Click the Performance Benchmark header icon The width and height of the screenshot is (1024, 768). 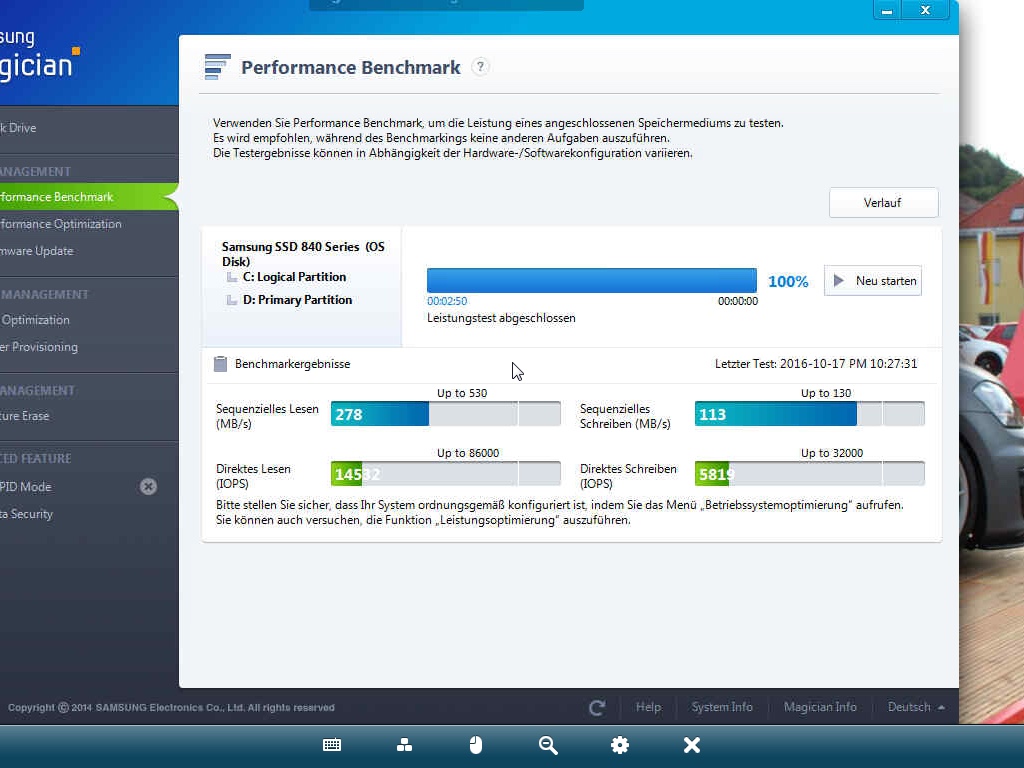[x=217, y=67]
